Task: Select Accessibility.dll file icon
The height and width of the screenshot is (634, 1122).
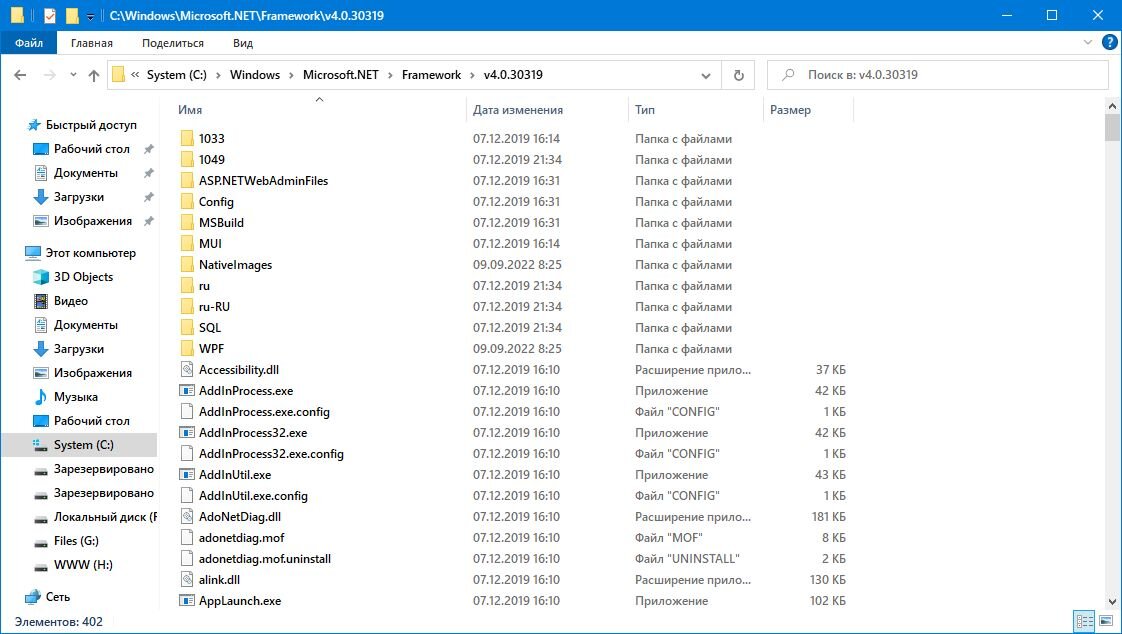Action: (187, 369)
